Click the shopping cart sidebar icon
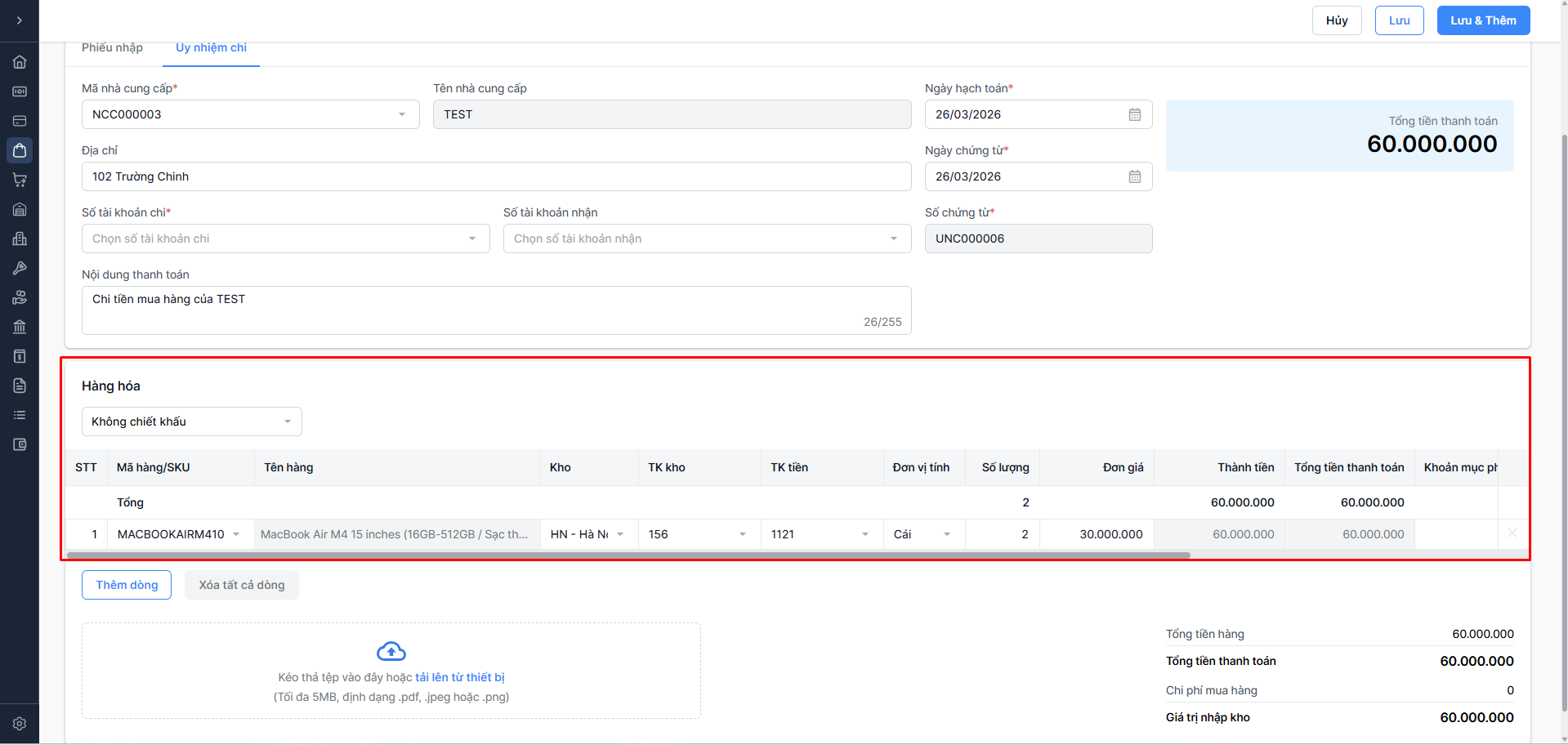This screenshot has width=1568, height=745. pos(20,180)
